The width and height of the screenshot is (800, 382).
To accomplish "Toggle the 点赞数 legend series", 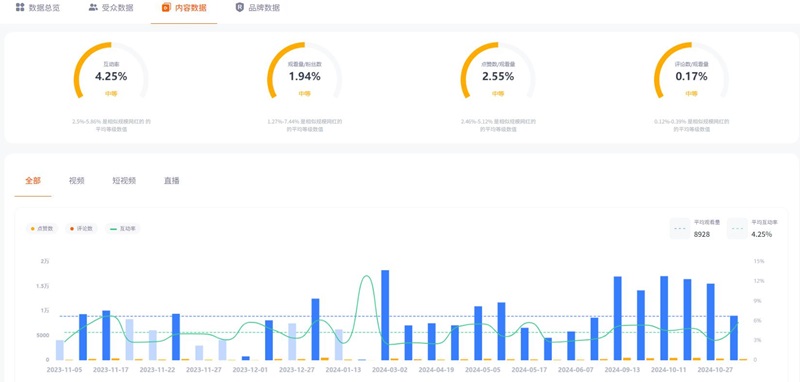I will tap(43, 228).
